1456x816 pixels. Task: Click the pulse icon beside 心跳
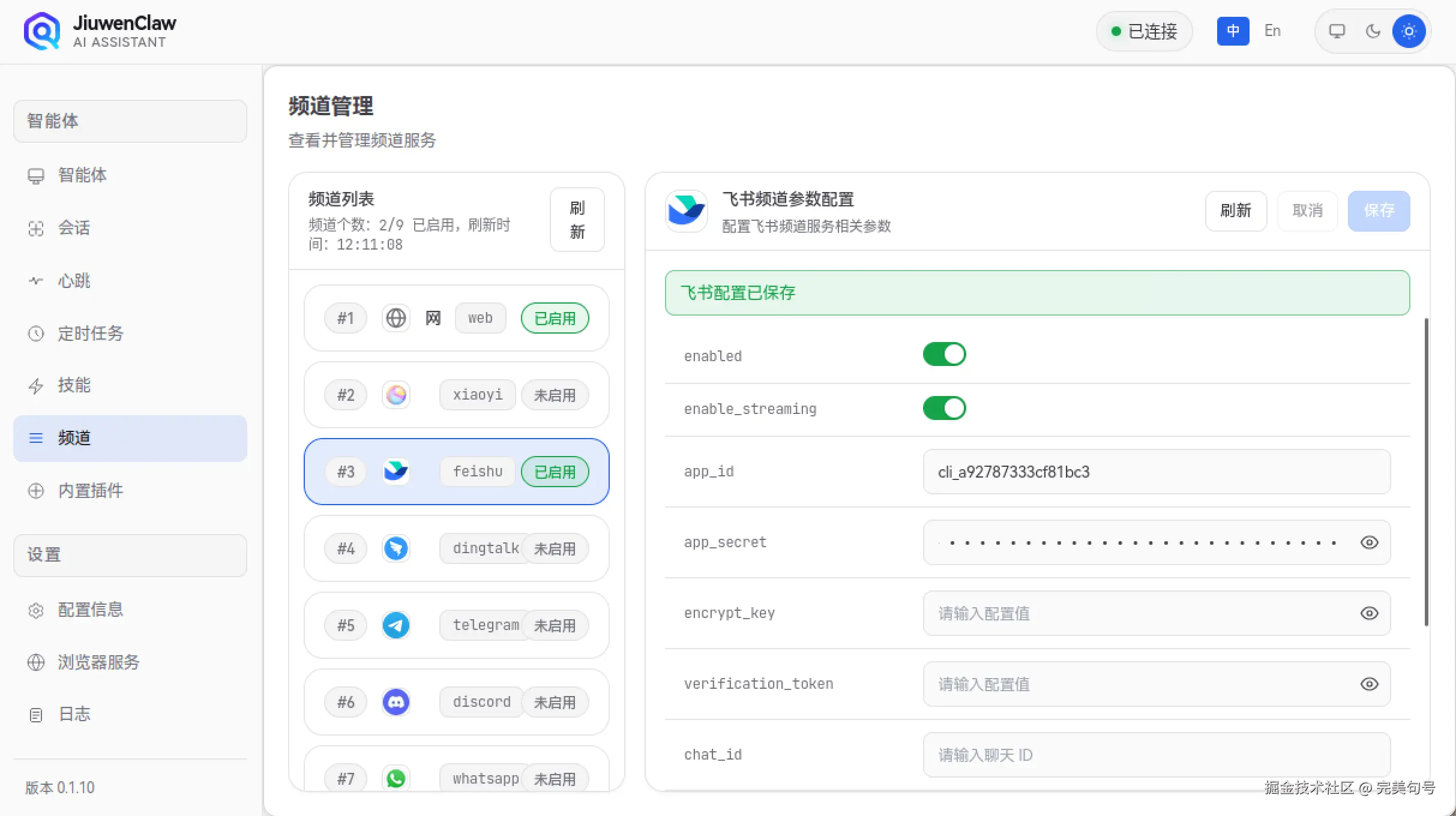click(36, 281)
